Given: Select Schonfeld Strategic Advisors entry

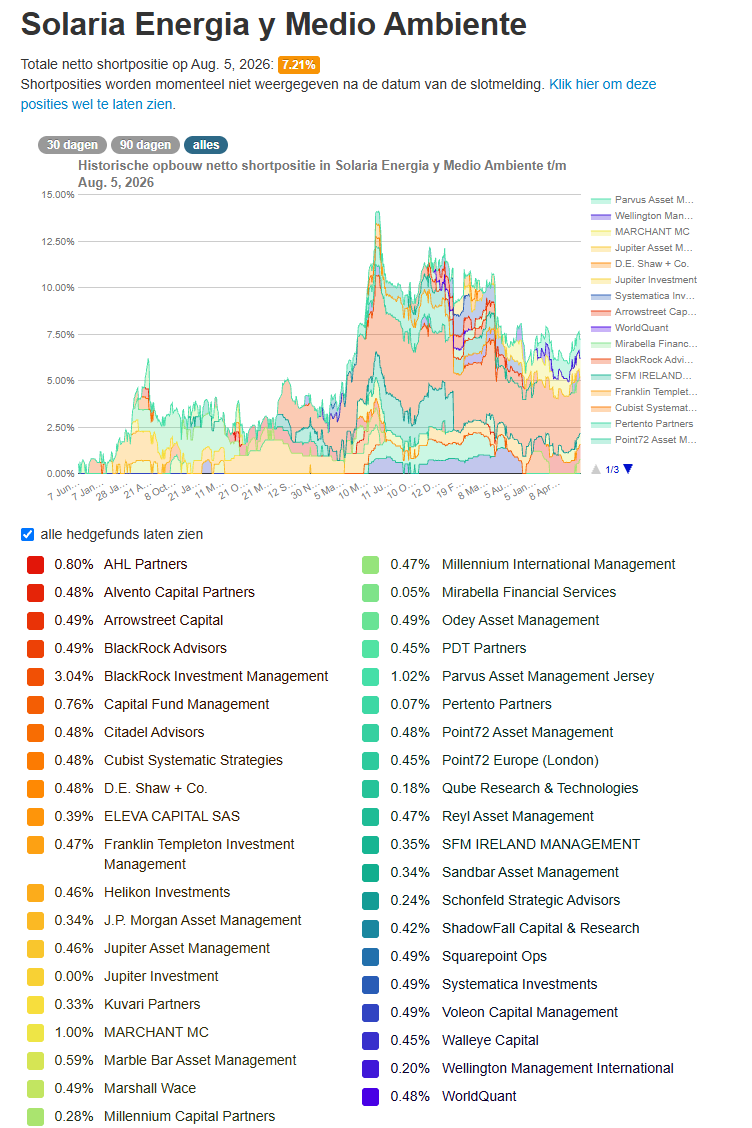Looking at the screenshot, I should pyautogui.click(x=531, y=901).
